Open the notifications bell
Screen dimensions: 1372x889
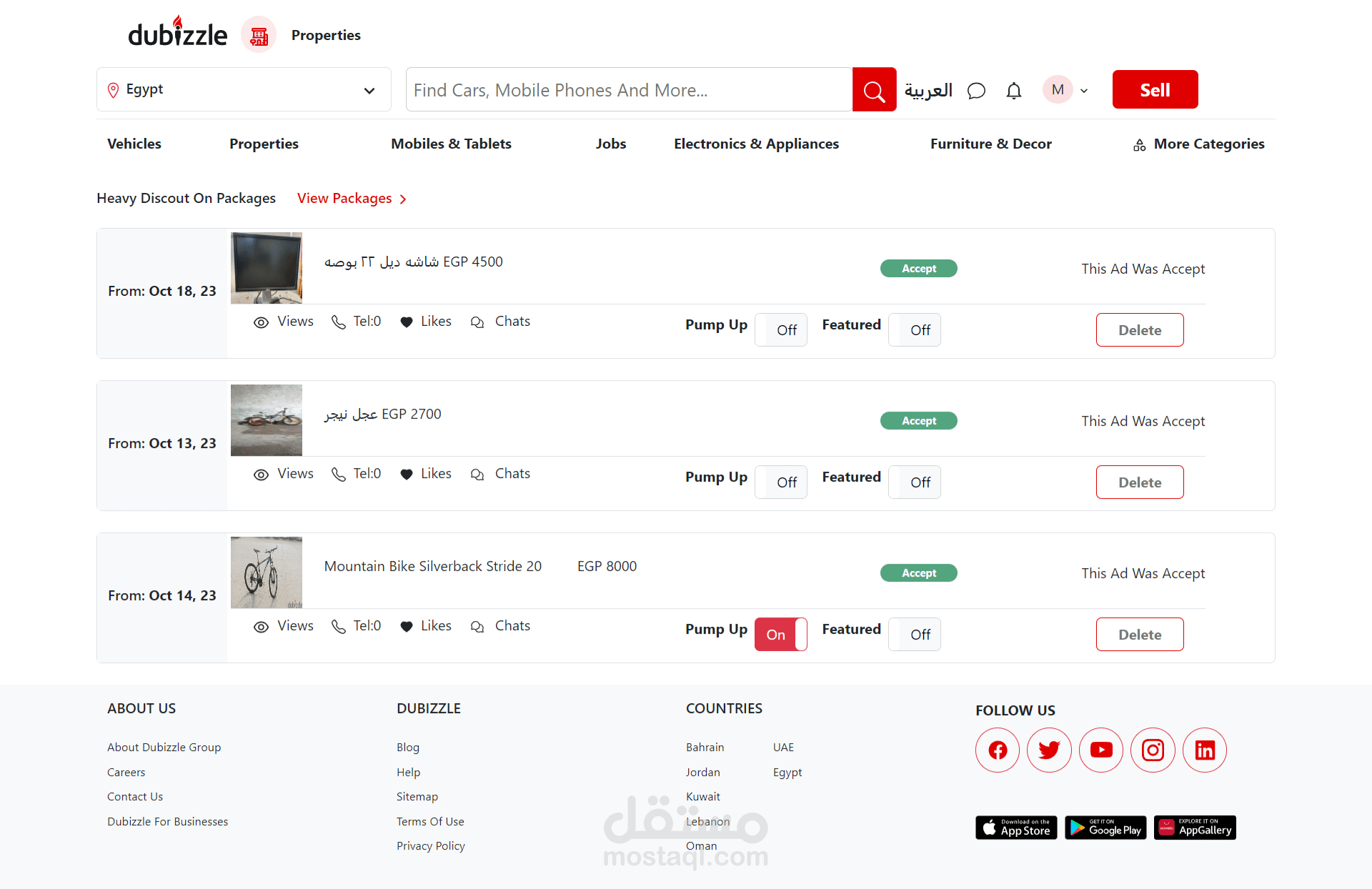[x=1013, y=91]
